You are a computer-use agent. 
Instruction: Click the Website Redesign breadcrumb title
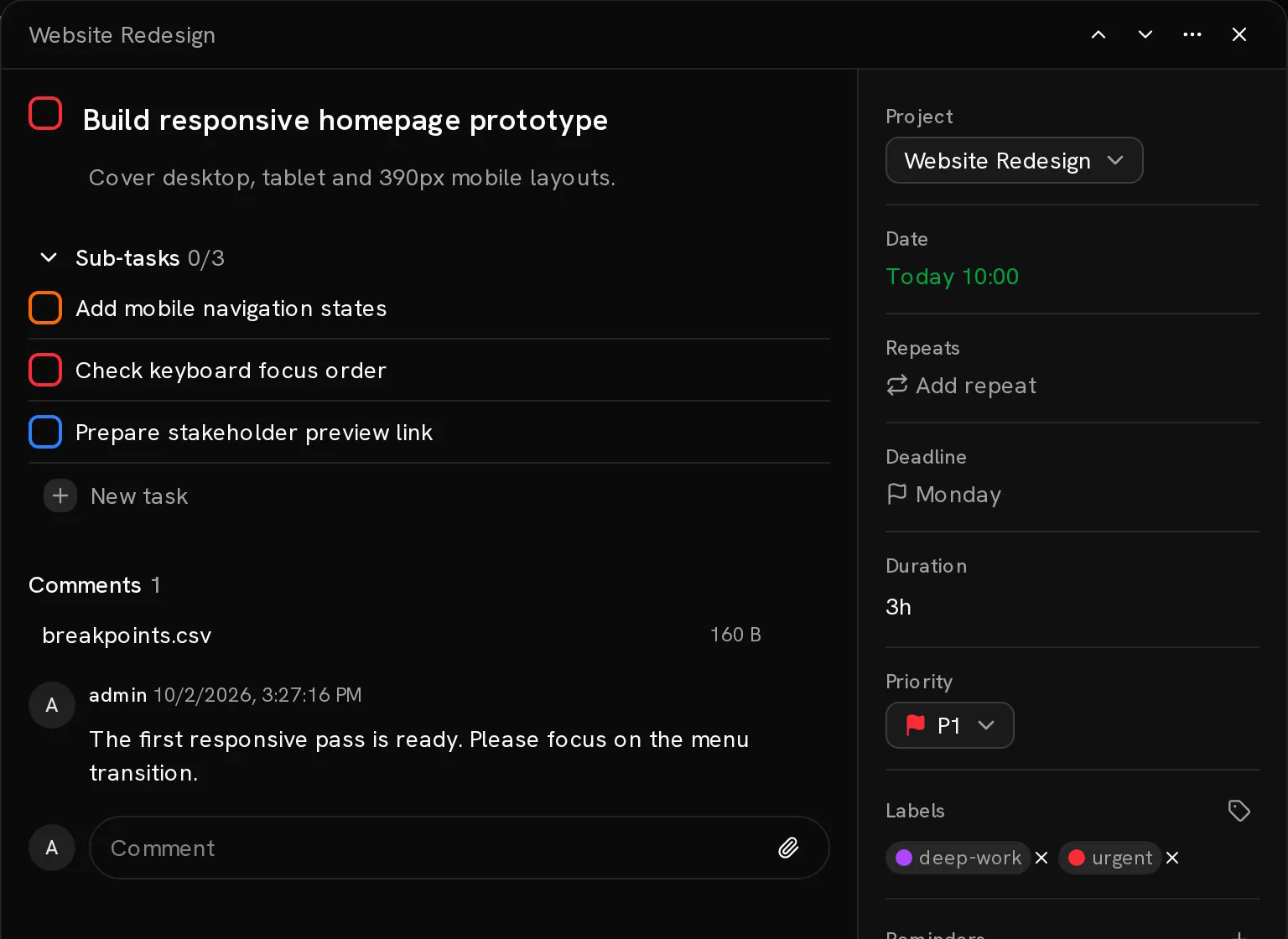click(x=122, y=35)
